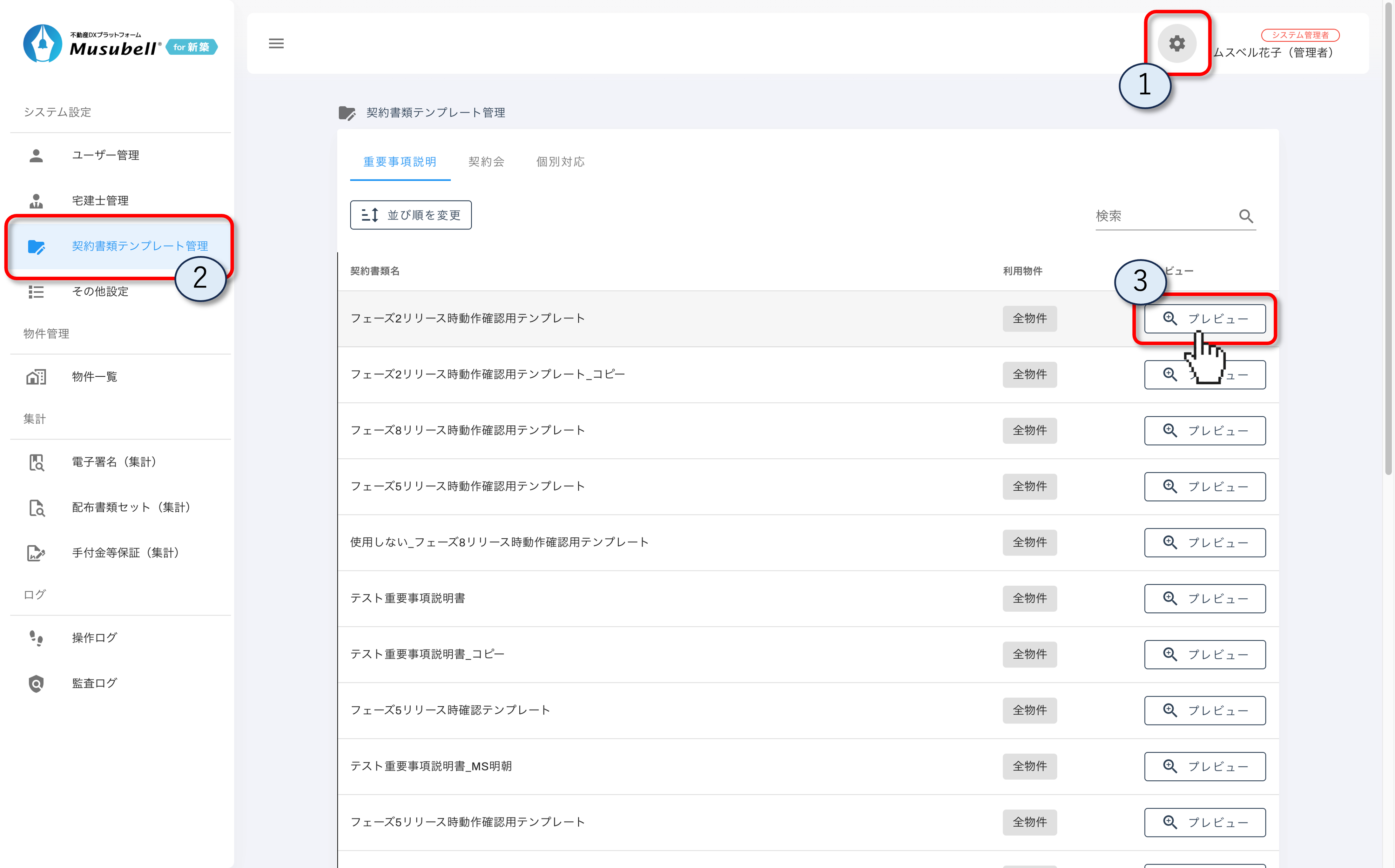Open 監査ログ shield icon in sidebar
This screenshot has width=1395, height=868.
click(x=36, y=683)
